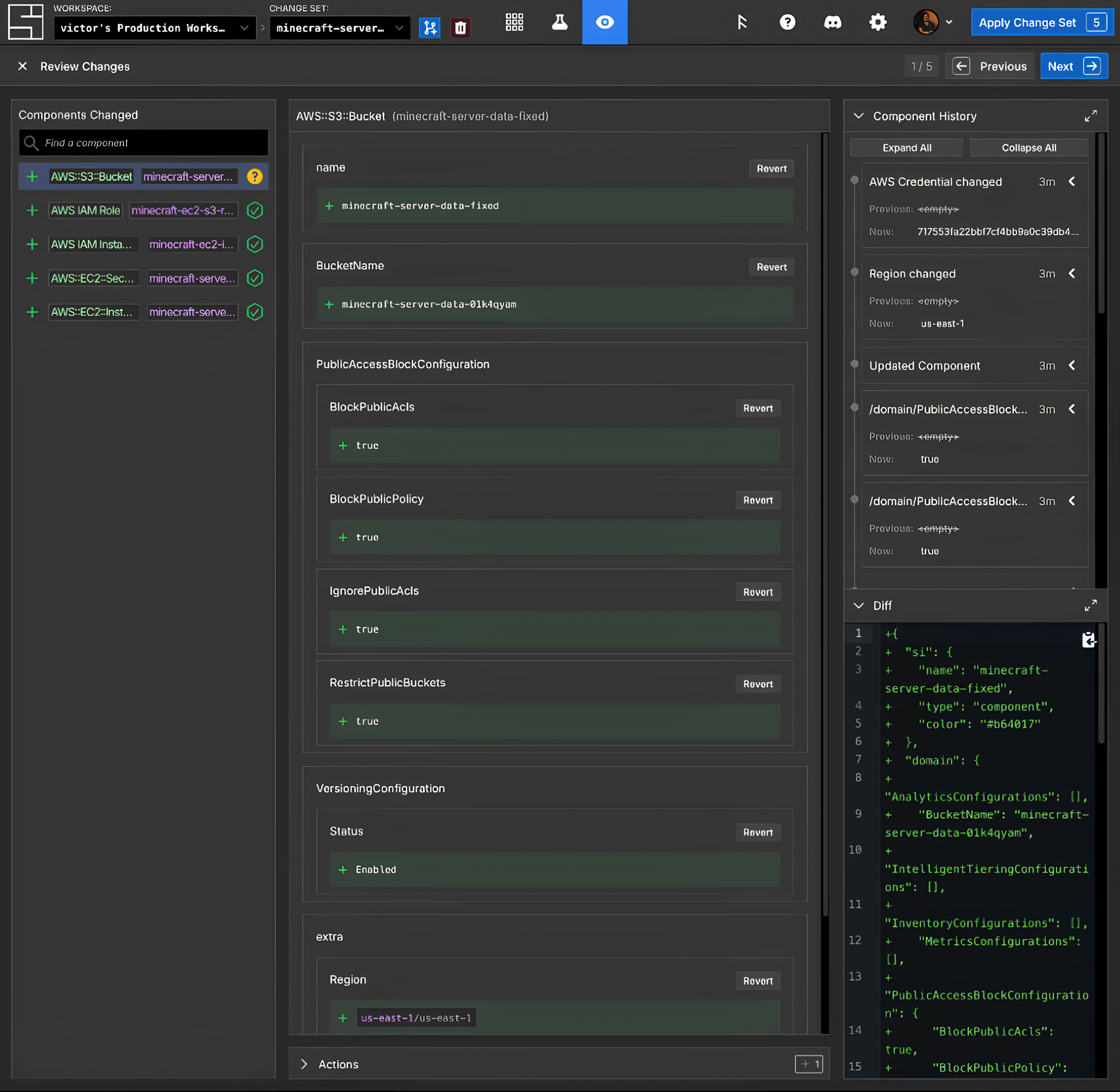Collapse the Diff panel
1120x1092 pixels.
(858, 606)
